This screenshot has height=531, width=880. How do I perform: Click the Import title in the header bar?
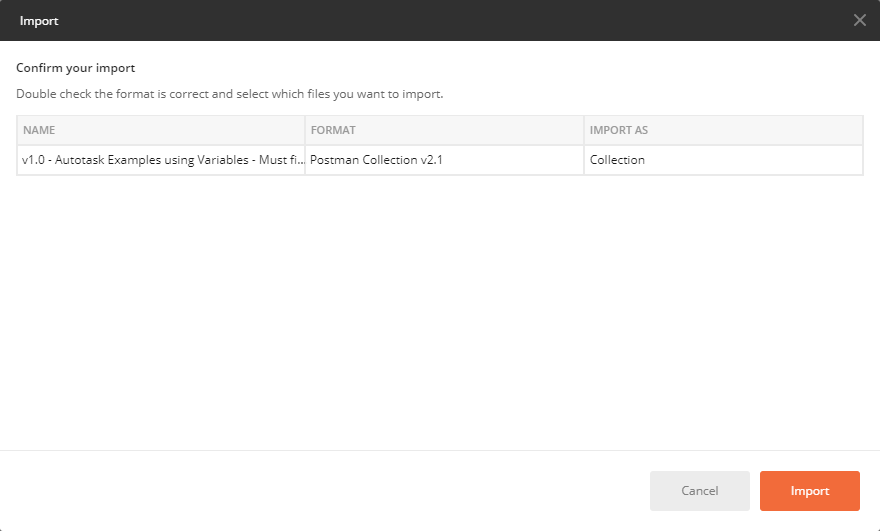[39, 20]
